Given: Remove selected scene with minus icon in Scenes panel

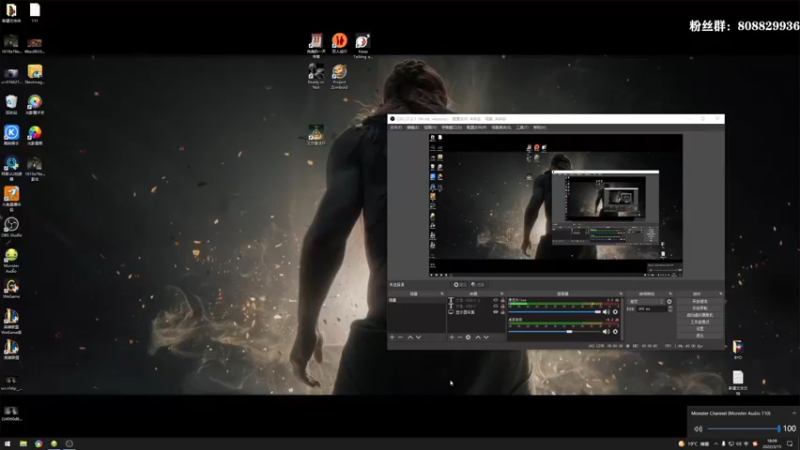Looking at the screenshot, I should click(400, 337).
